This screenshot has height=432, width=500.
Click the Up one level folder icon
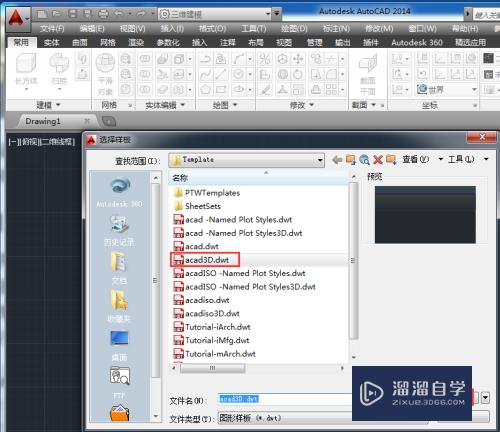351,160
